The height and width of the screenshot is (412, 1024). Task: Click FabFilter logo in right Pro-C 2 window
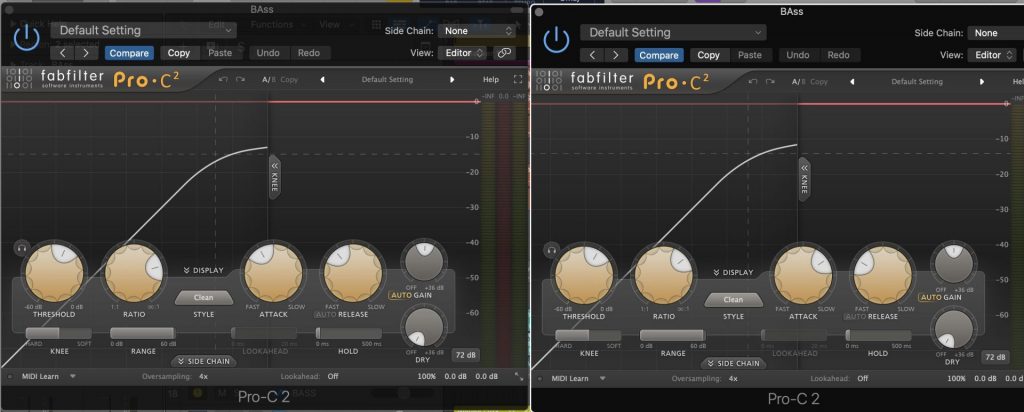point(584,81)
